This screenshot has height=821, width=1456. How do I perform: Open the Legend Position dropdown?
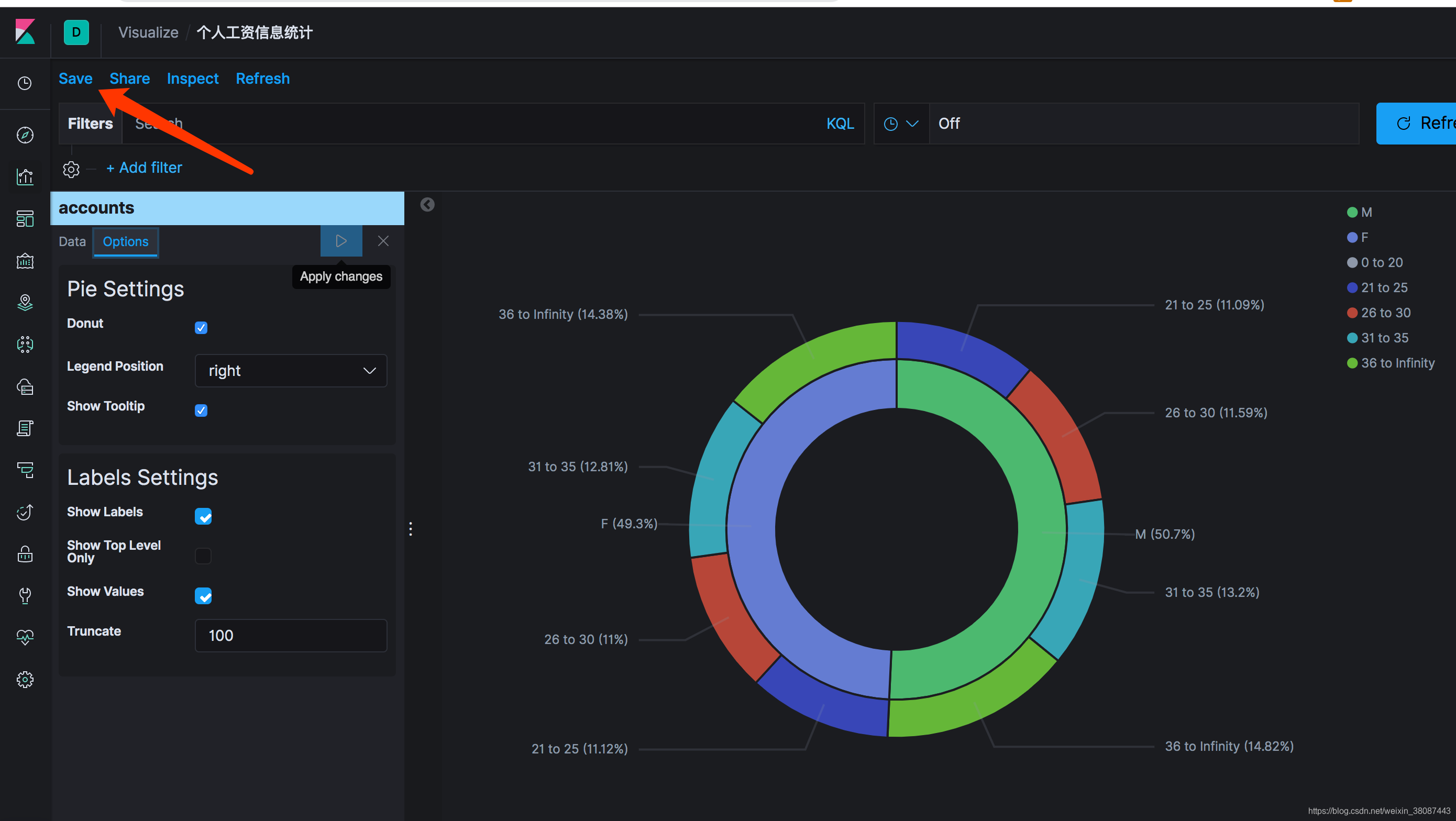(x=291, y=371)
